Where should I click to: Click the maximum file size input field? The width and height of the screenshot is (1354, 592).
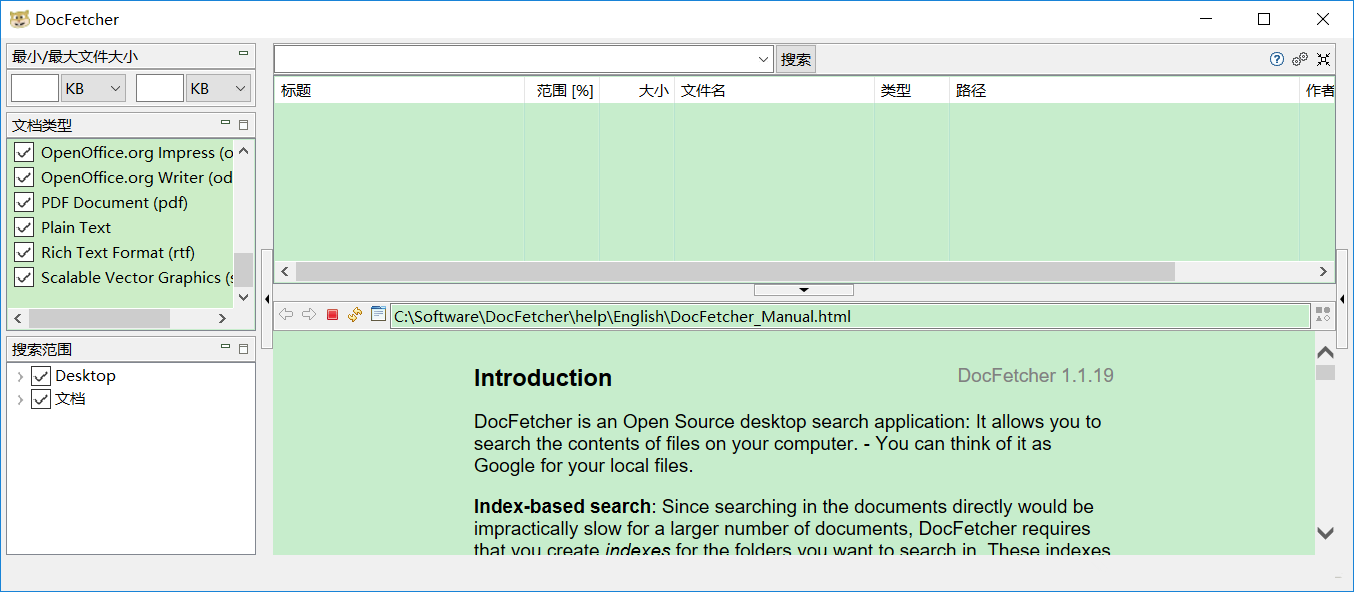[160, 88]
